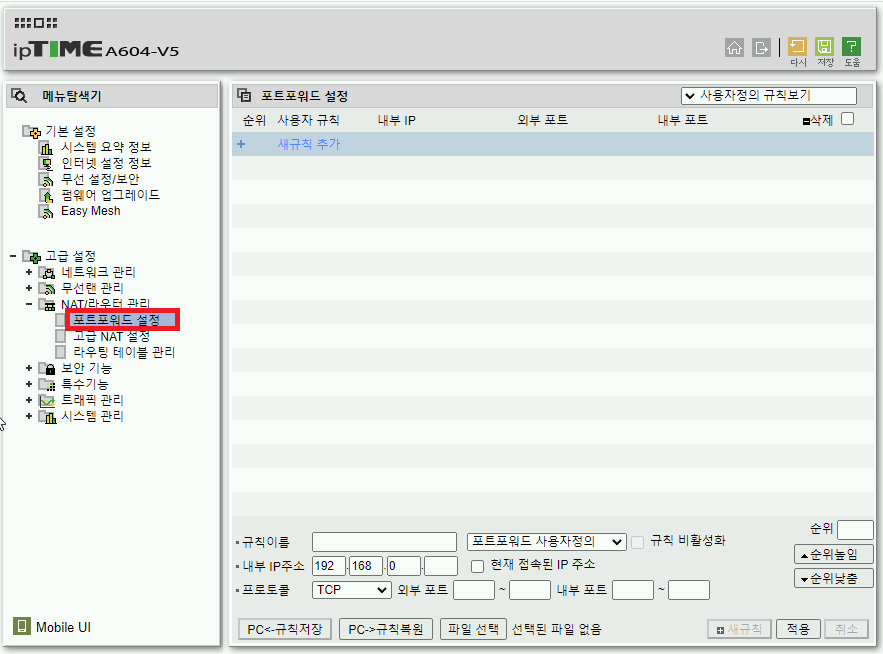Check the 삭제 select-all checkbox
This screenshot has width=883, height=654.
(847, 119)
